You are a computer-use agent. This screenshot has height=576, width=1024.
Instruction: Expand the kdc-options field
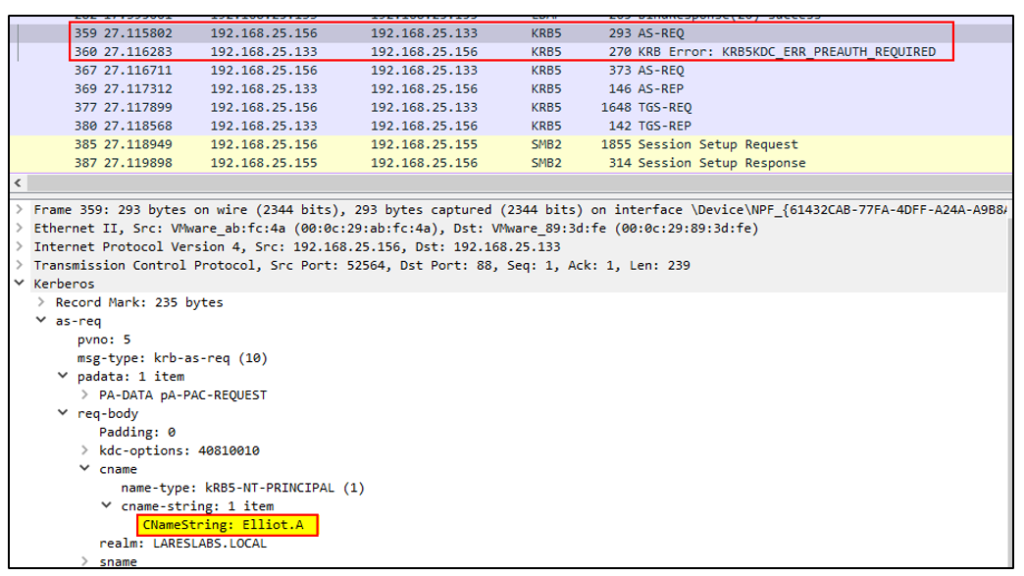[85, 450]
